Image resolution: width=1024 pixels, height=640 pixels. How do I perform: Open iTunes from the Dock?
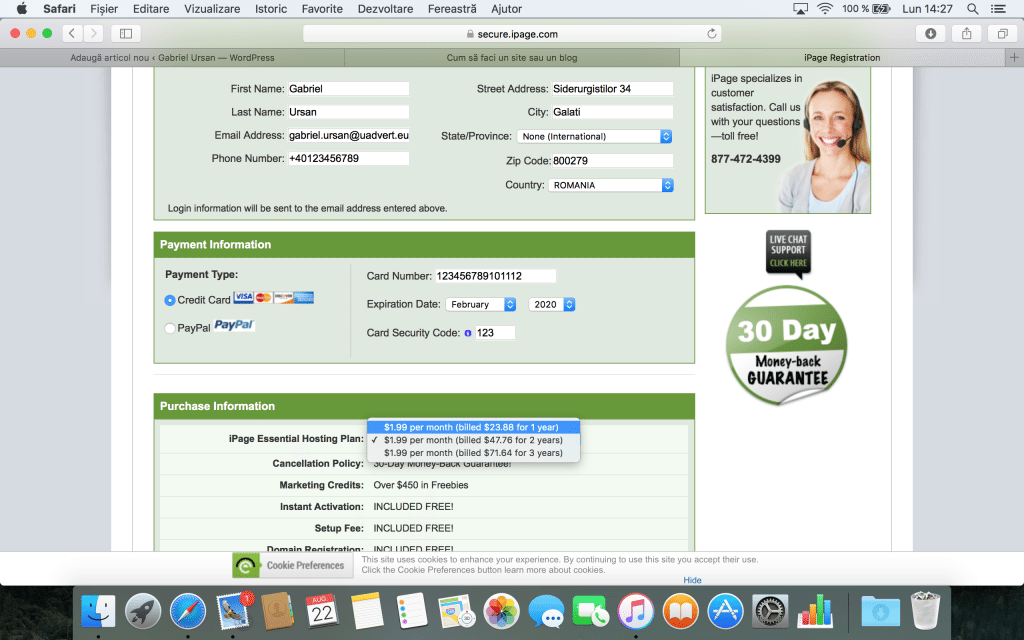click(635, 613)
